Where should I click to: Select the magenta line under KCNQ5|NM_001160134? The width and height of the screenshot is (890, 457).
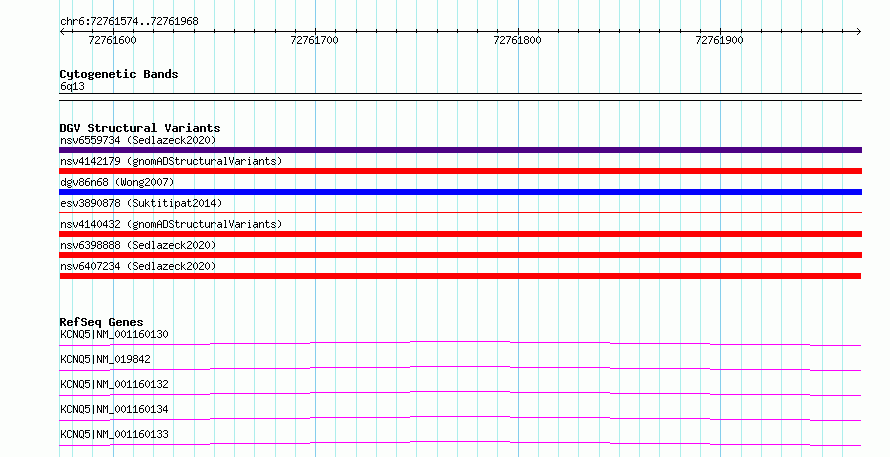pos(460,418)
